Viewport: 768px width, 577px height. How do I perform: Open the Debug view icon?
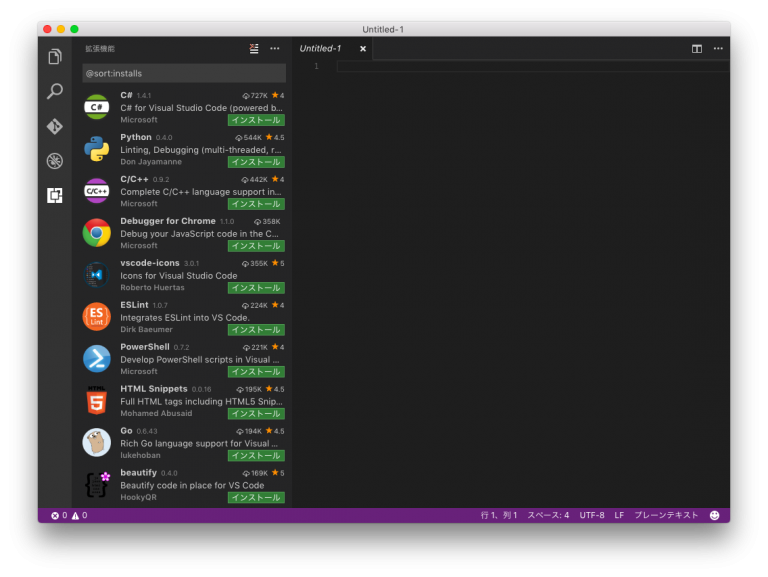(55, 161)
